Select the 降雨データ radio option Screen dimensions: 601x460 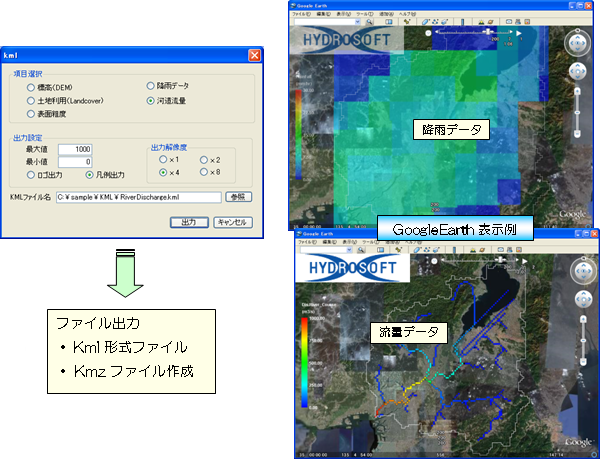point(151,88)
